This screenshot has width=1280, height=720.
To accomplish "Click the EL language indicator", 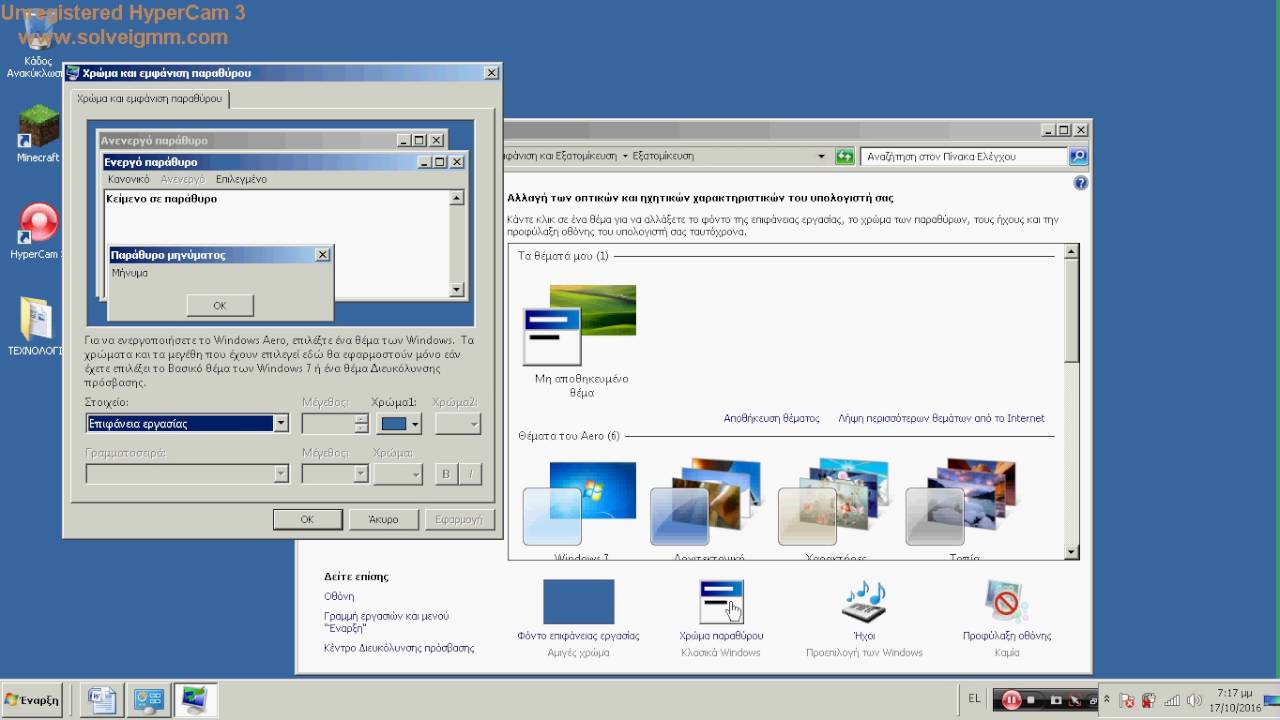I will click(x=975, y=699).
